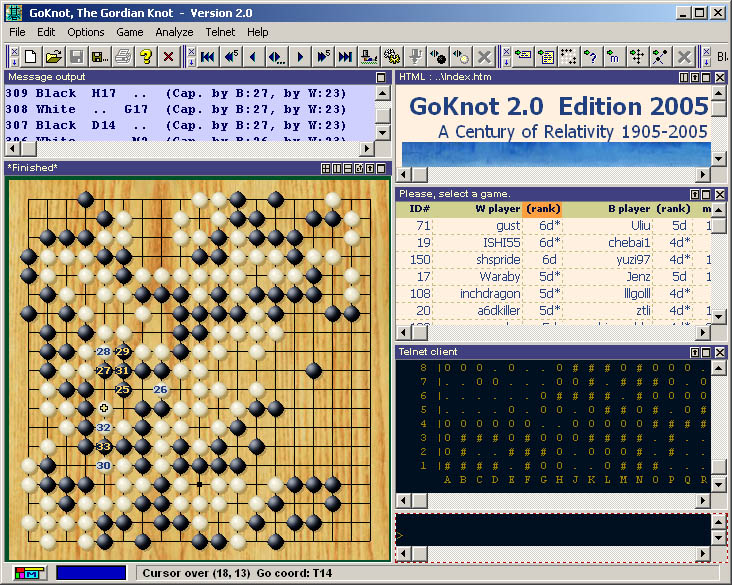732x585 pixels.
Task: Jump to the last move
Action: [x=345, y=57]
